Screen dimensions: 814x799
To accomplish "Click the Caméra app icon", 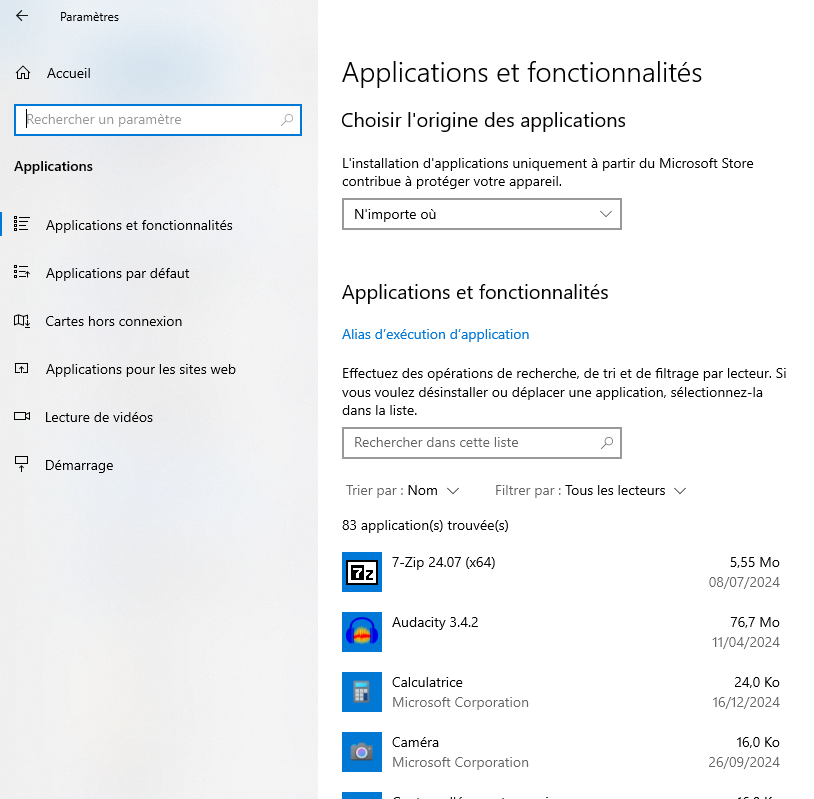I will pos(362,752).
